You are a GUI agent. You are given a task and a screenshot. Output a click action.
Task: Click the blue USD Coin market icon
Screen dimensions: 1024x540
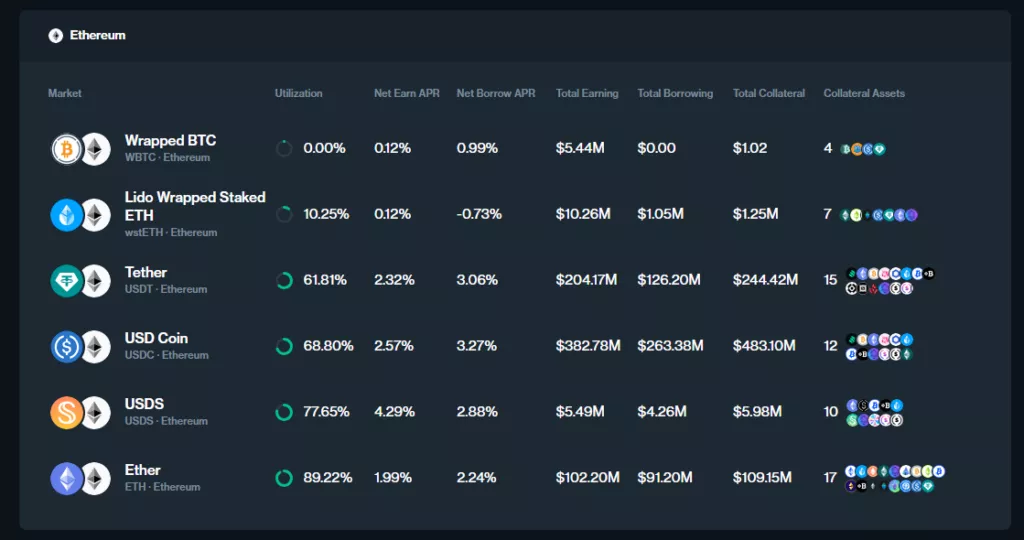(67, 347)
